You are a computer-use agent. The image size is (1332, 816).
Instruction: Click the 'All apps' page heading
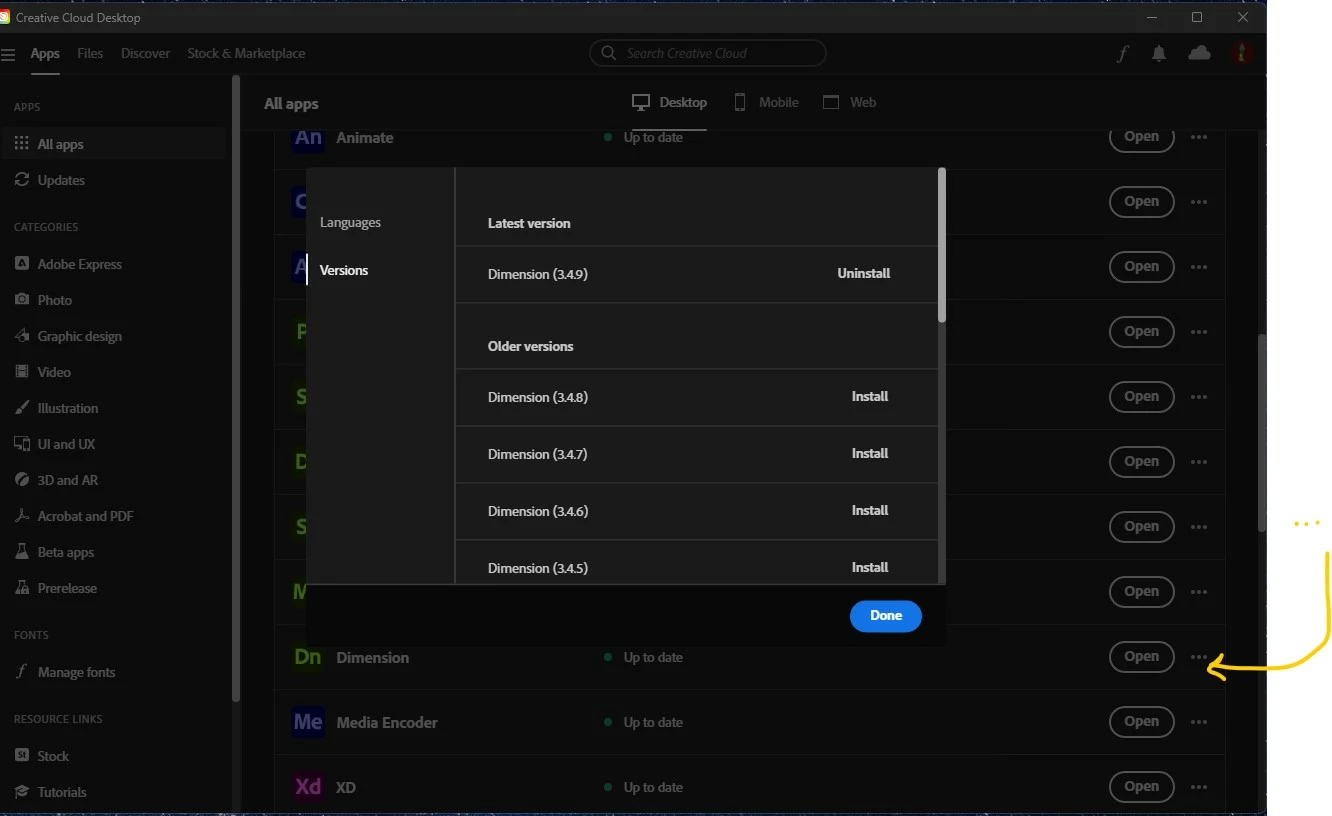click(x=291, y=103)
